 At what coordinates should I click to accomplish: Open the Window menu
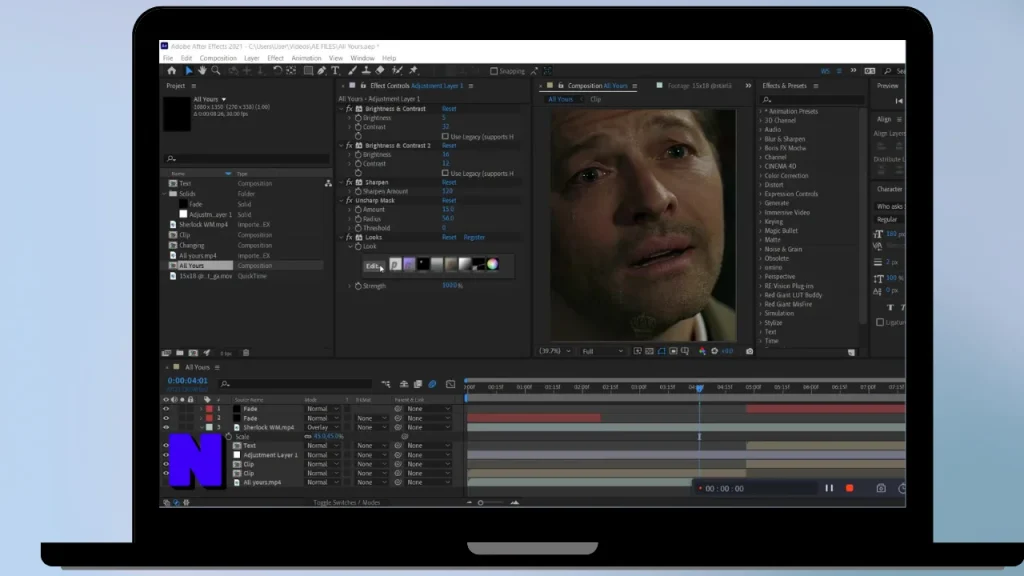point(362,58)
